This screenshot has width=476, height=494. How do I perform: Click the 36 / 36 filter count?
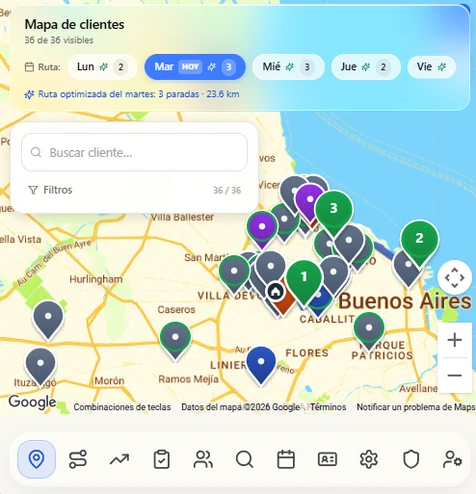coord(227,190)
